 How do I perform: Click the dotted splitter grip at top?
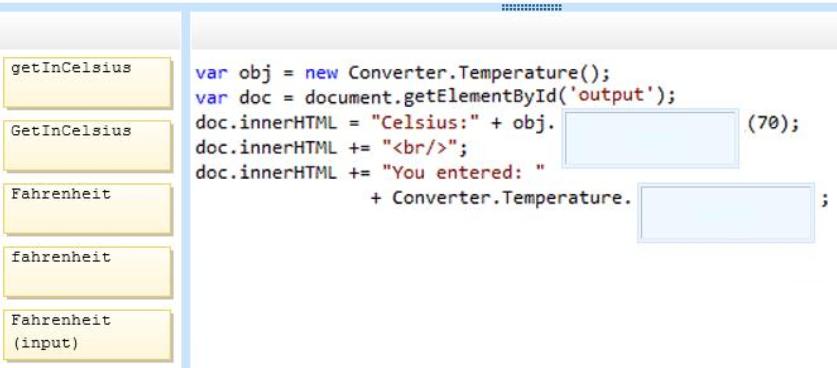[532, 7]
